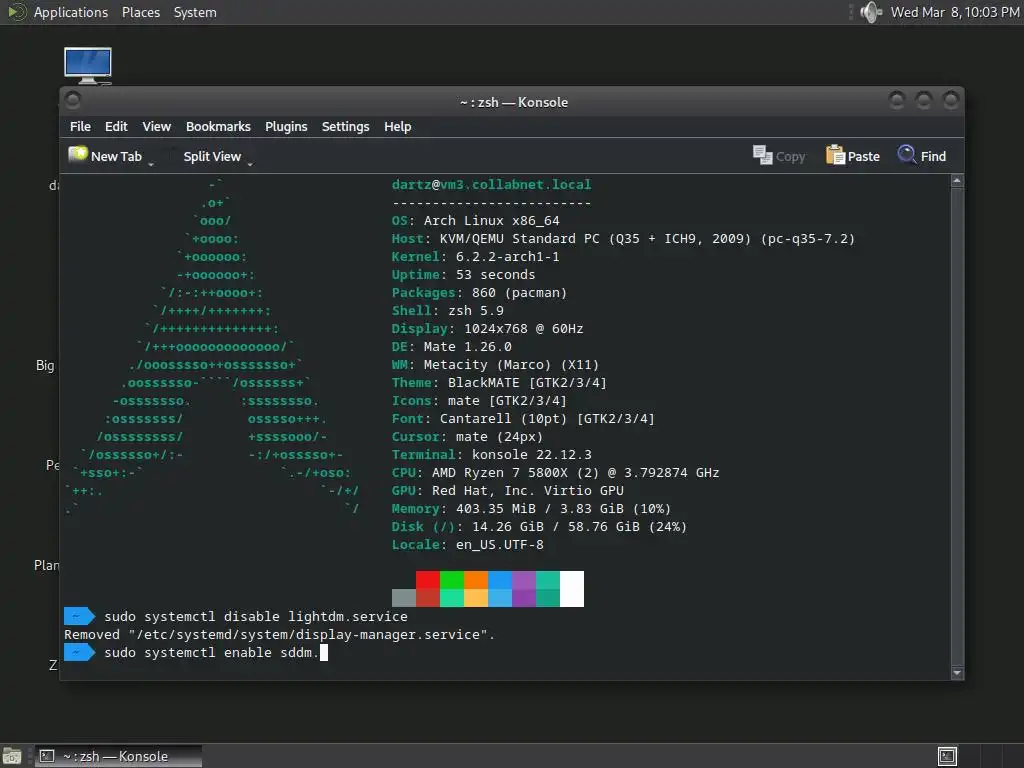The width and height of the screenshot is (1024, 768).
Task: Click the 'Host: KVM/QEMU Standard PC' line
Action: [623, 239]
